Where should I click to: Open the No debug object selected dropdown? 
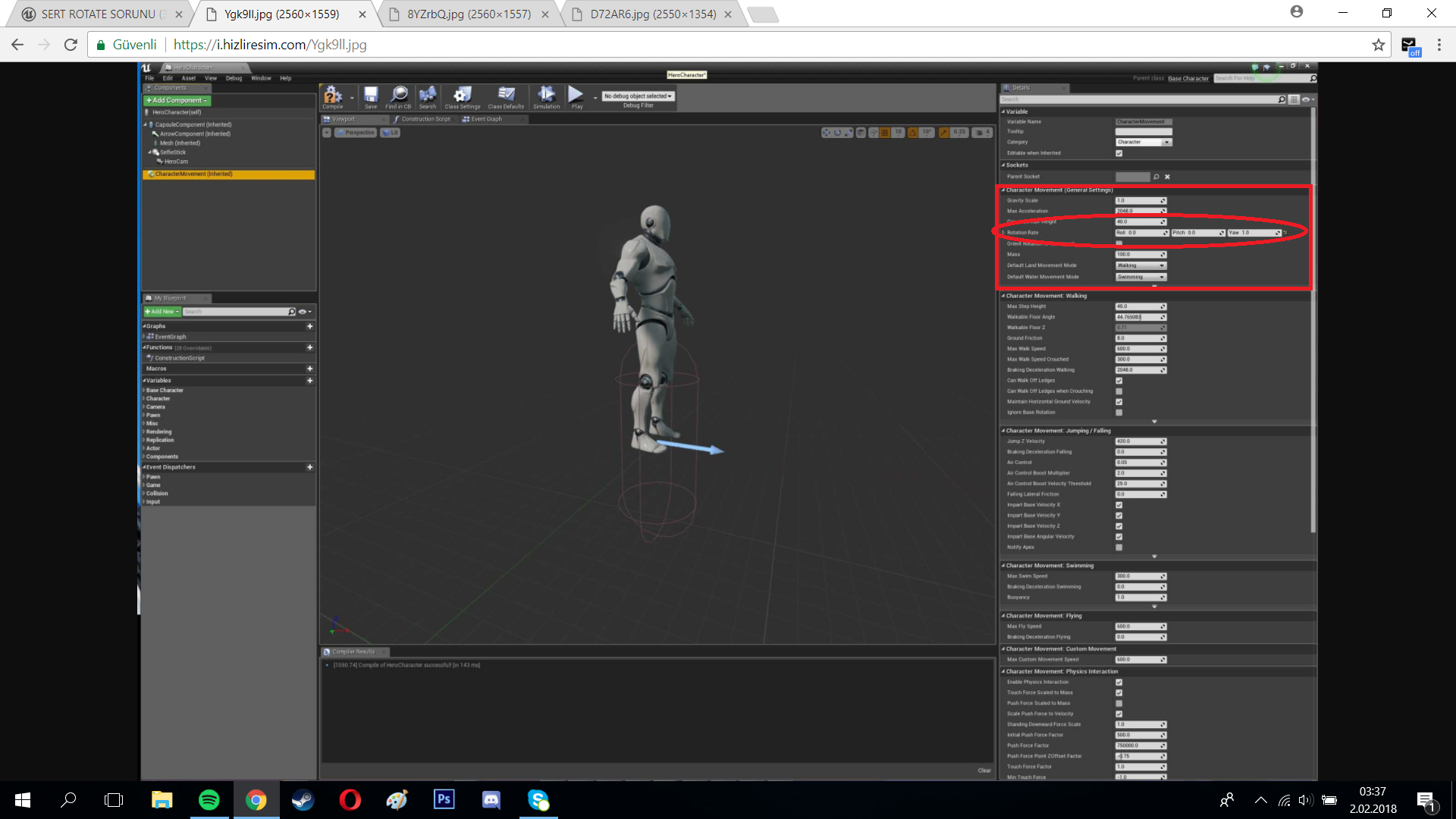coord(638,96)
